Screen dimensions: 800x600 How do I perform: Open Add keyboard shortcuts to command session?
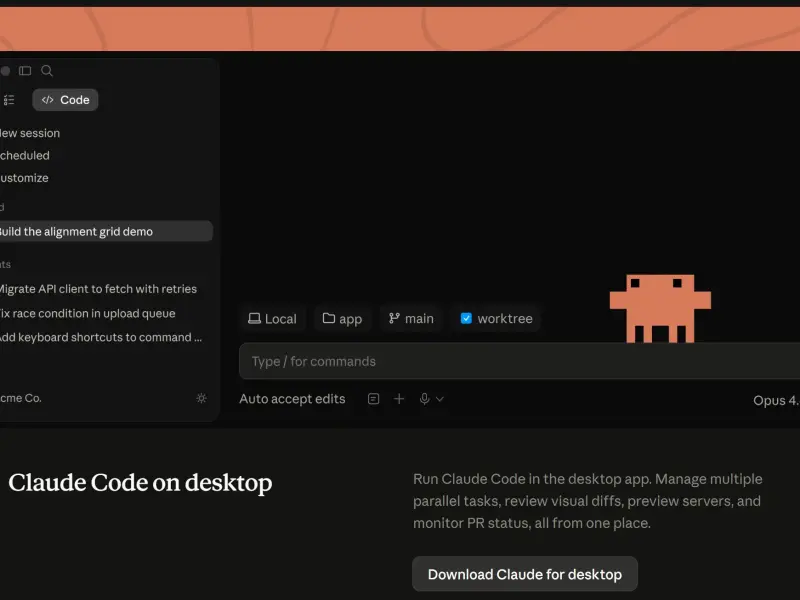pyautogui.click(x=101, y=337)
